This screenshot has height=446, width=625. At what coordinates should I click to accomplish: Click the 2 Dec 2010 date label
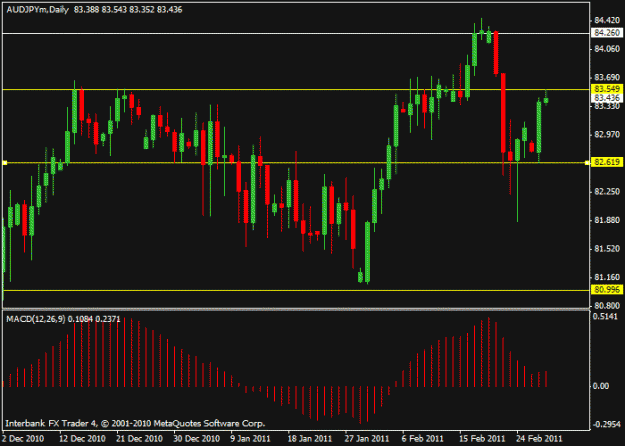point(25,439)
